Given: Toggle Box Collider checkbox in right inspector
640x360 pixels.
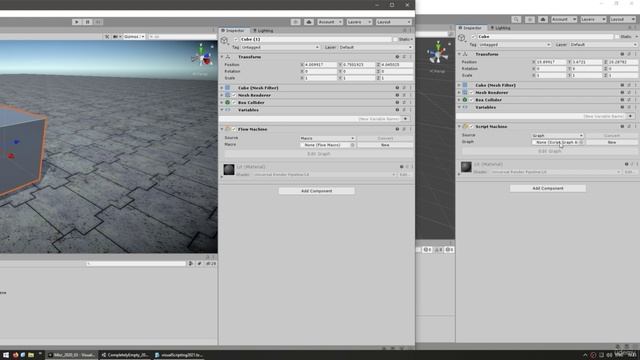Looking at the screenshot, I should (x=471, y=100).
